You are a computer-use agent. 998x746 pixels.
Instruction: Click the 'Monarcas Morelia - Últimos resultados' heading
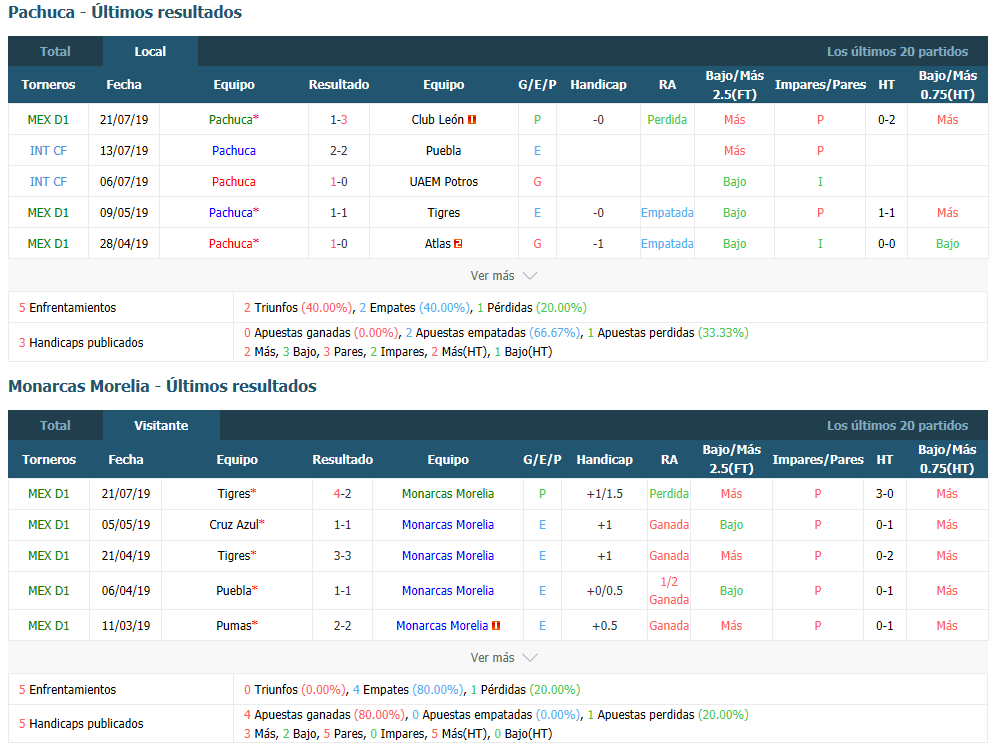pyautogui.click(x=162, y=386)
